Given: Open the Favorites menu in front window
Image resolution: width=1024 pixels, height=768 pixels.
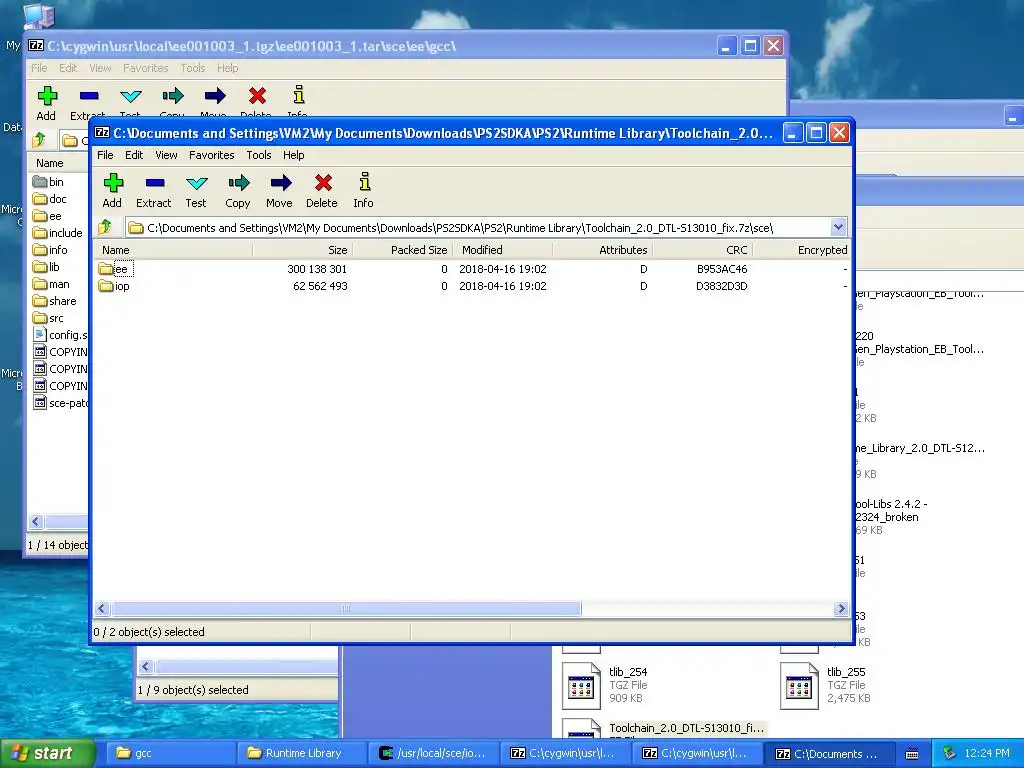Looking at the screenshot, I should [x=212, y=155].
